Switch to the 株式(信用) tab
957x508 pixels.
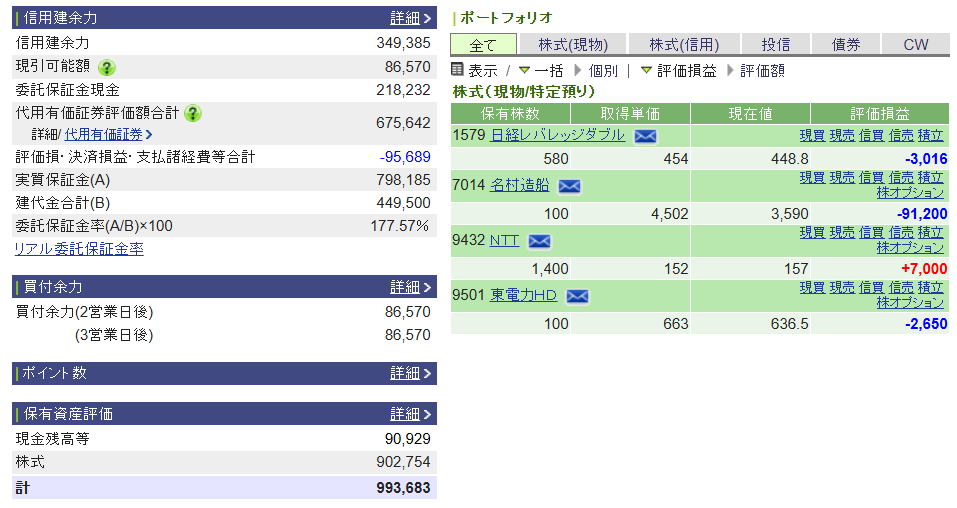[x=684, y=44]
